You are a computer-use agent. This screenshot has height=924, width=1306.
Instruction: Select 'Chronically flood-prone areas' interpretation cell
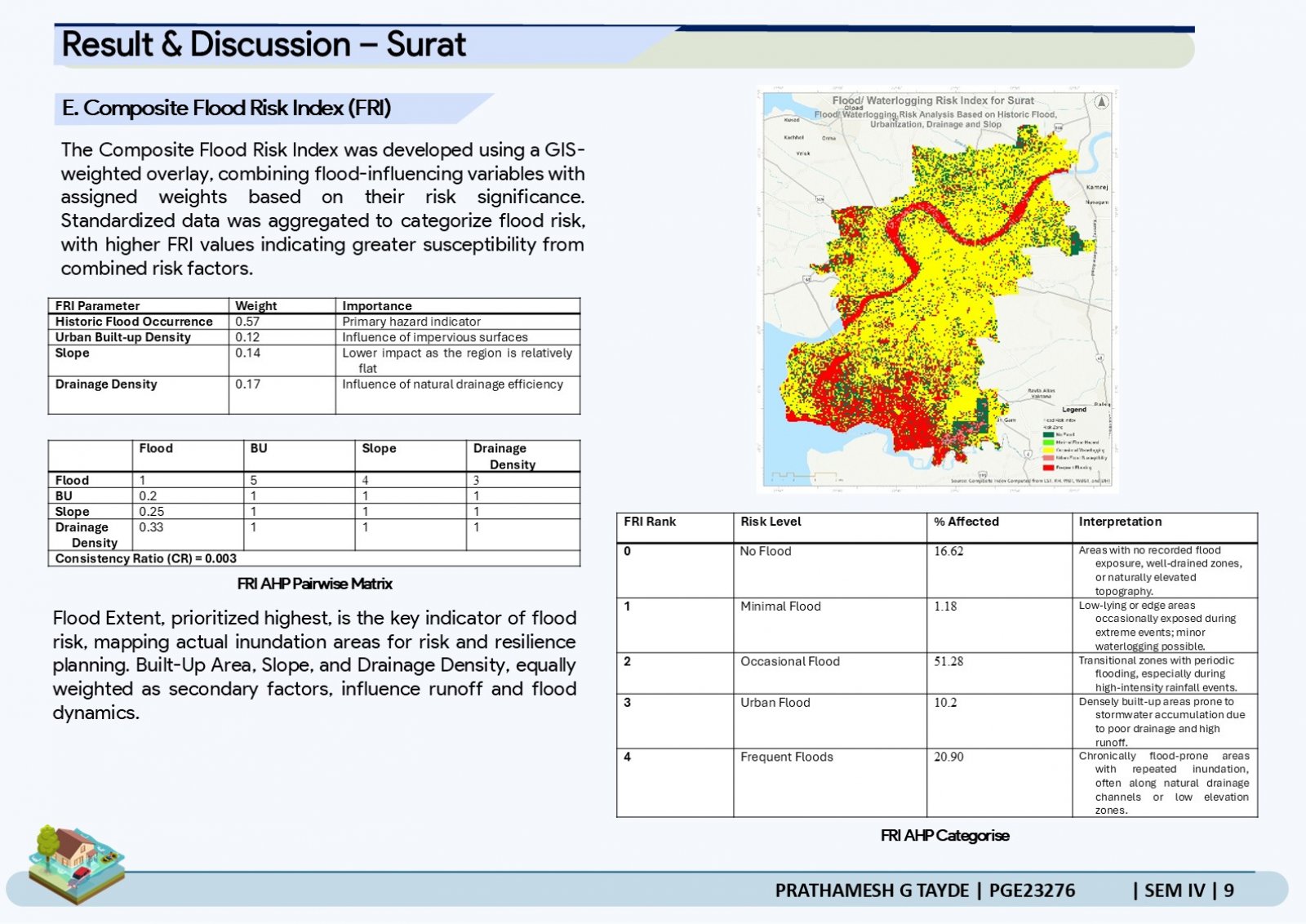1163,783
